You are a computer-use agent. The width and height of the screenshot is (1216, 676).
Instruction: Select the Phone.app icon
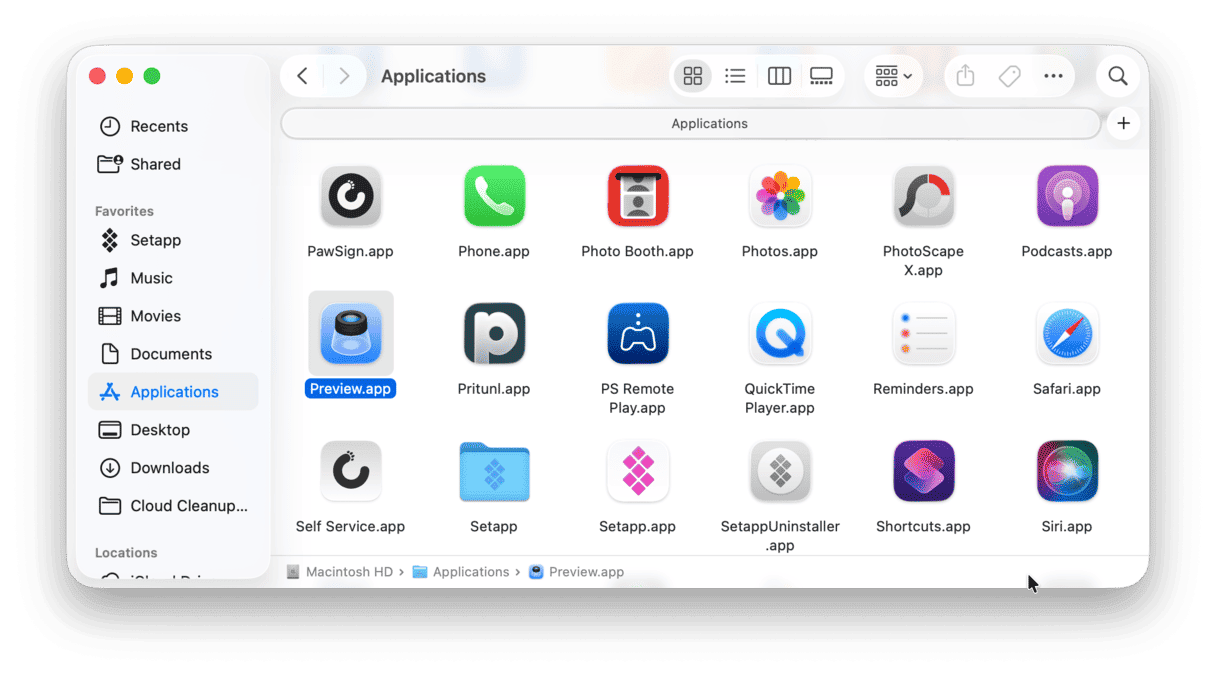tap(494, 197)
